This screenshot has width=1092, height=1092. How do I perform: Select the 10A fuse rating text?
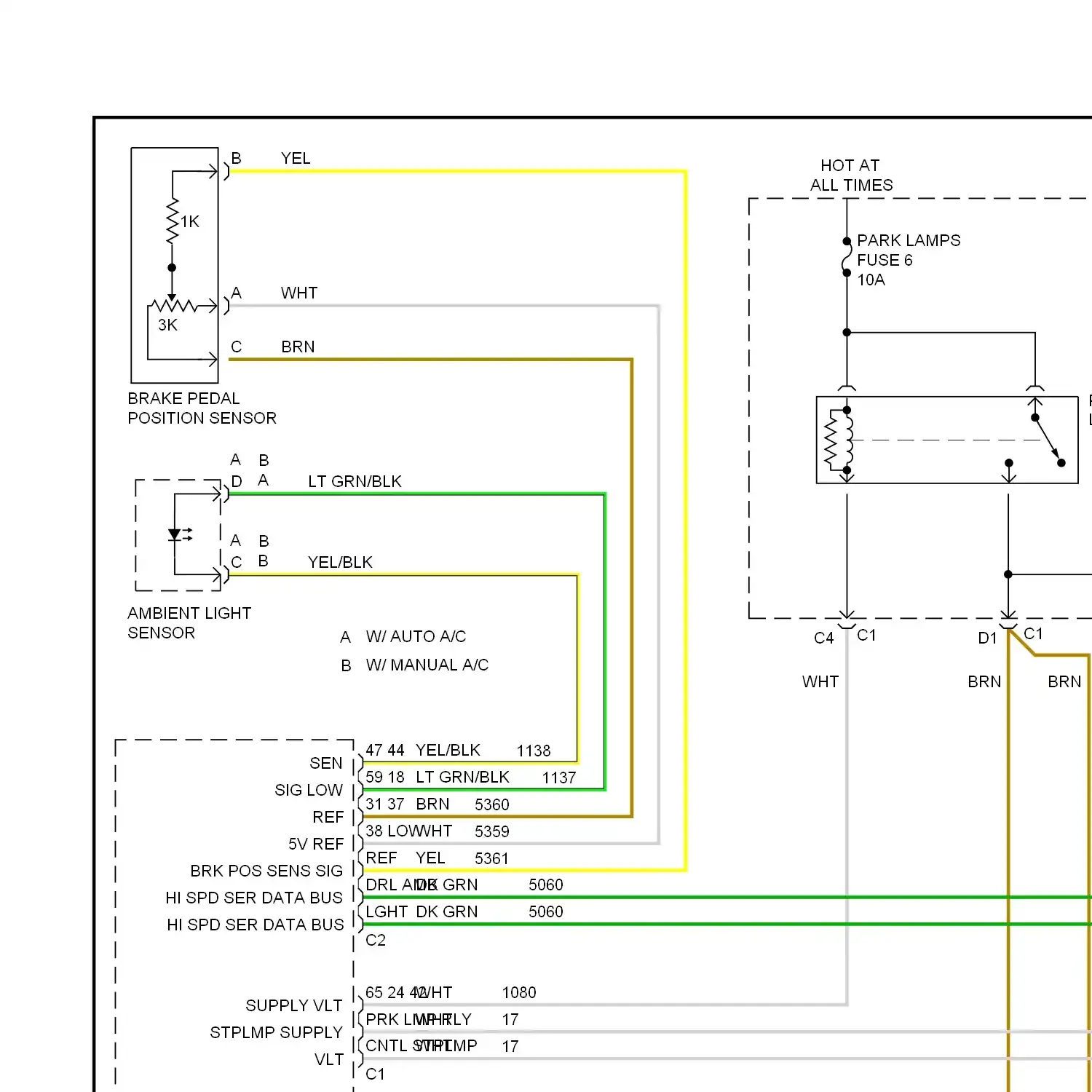(x=871, y=280)
